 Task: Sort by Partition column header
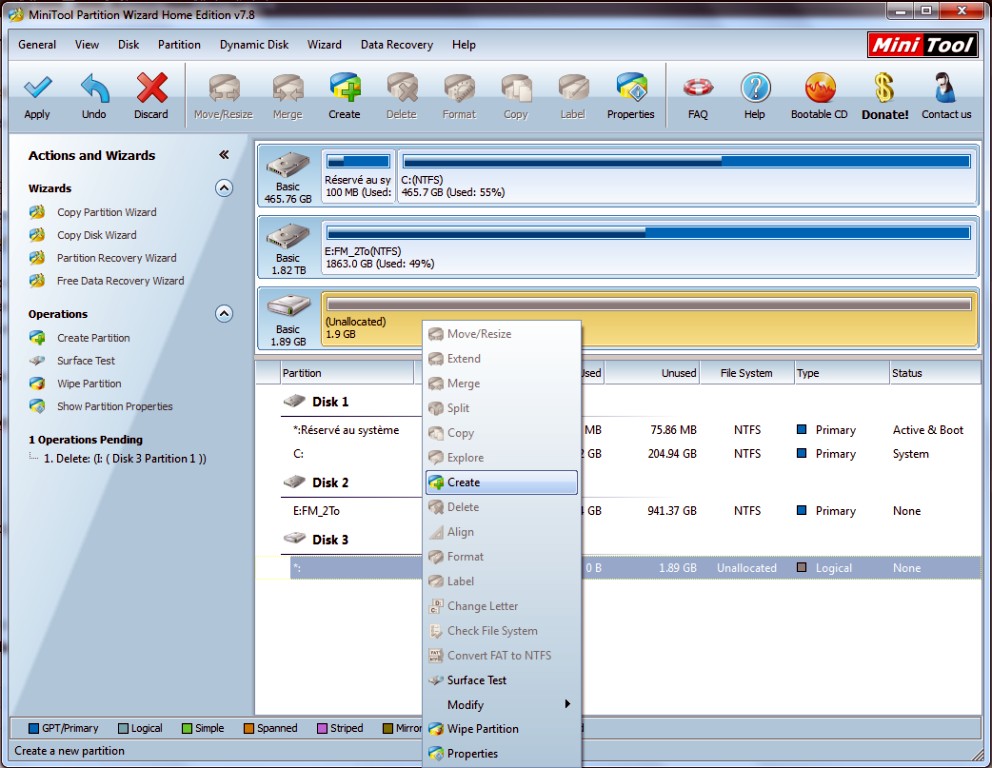(347, 373)
